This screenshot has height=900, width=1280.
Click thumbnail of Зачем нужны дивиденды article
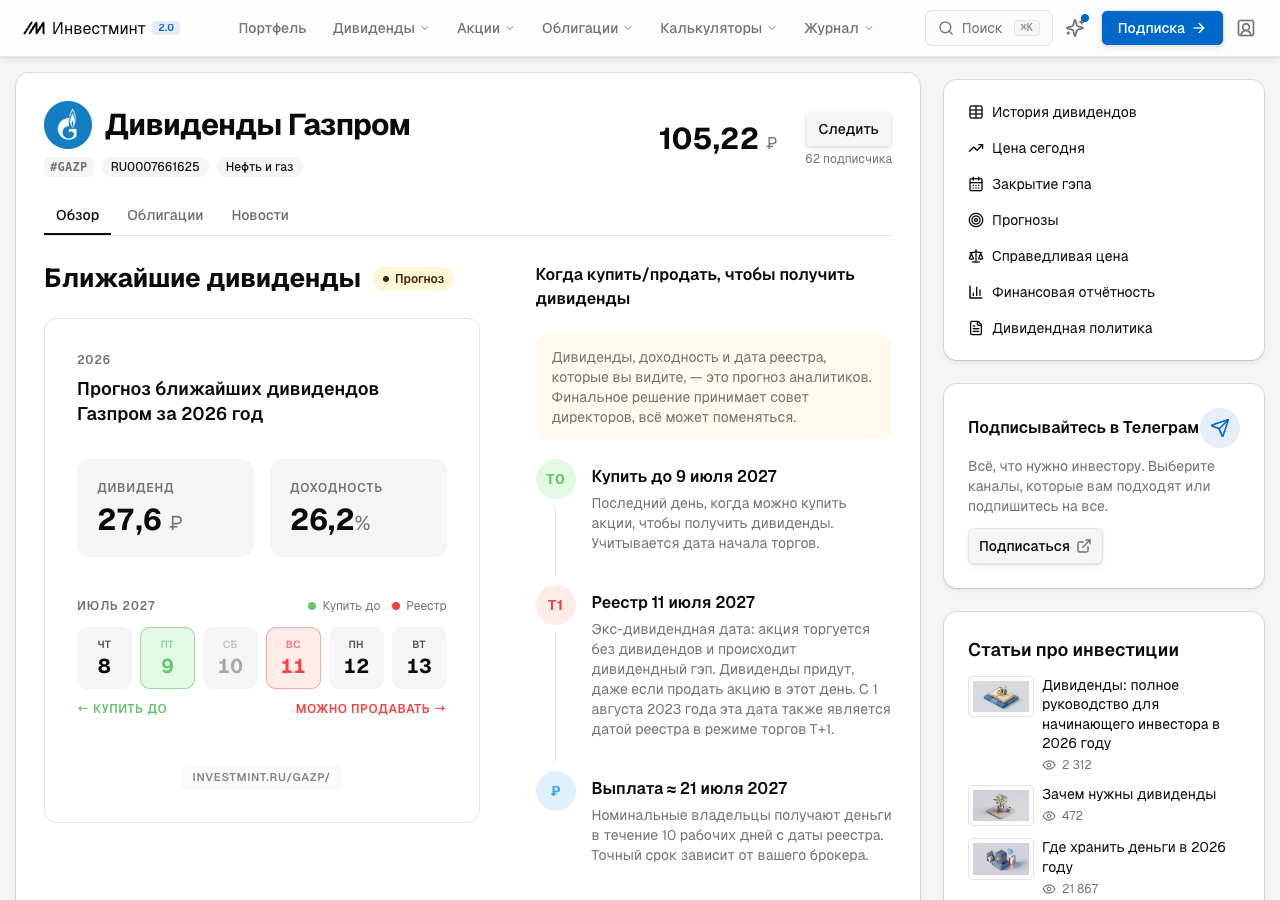tap(1001, 805)
